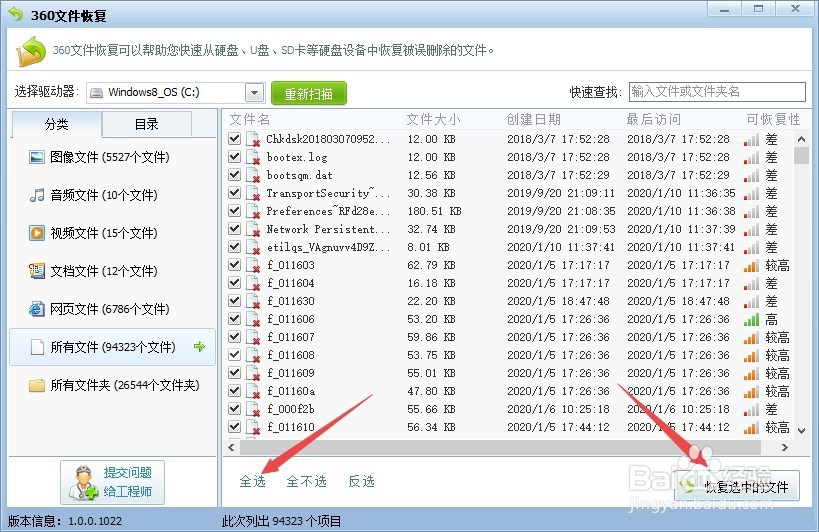Image resolution: width=819 pixels, height=532 pixels.
Task: Uncheck the f_011604 checkbox
Action: coord(235,282)
